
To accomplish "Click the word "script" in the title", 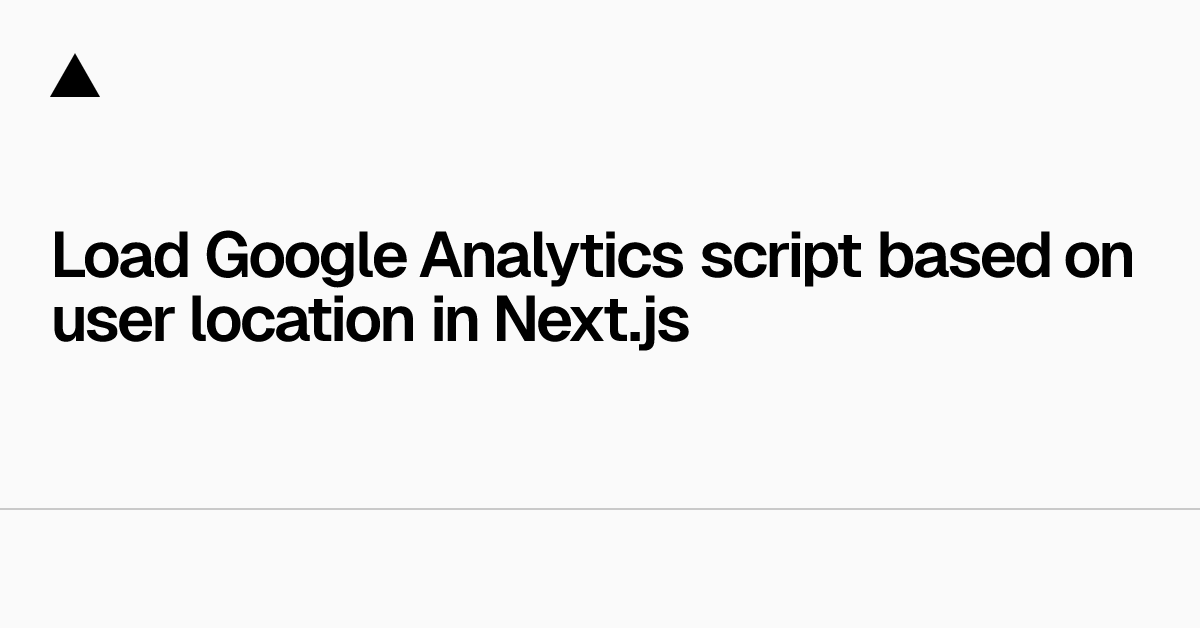I will [x=780, y=257].
